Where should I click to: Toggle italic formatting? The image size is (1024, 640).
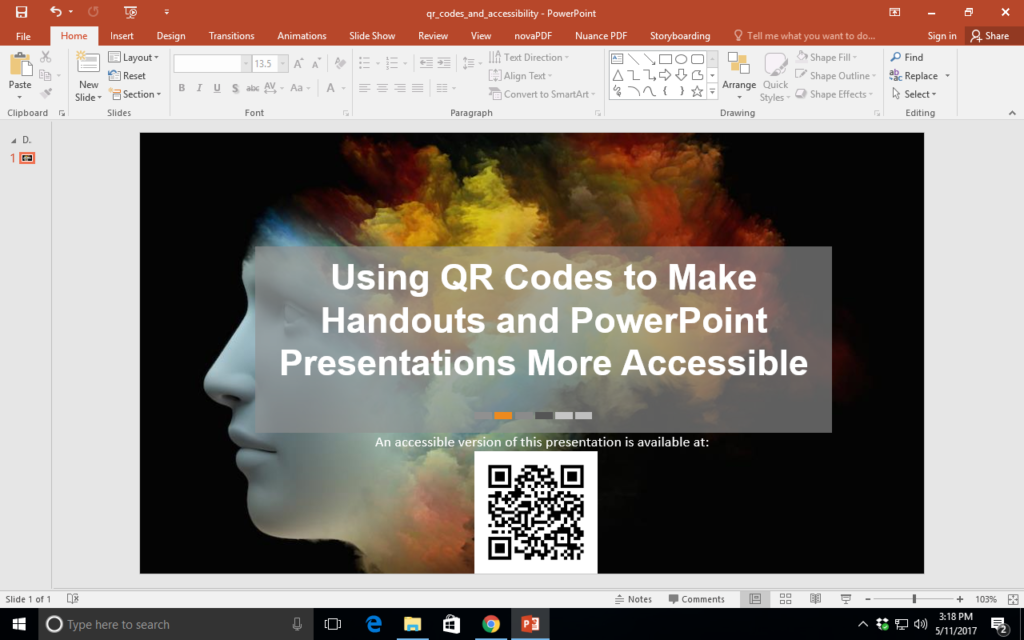(x=199, y=88)
